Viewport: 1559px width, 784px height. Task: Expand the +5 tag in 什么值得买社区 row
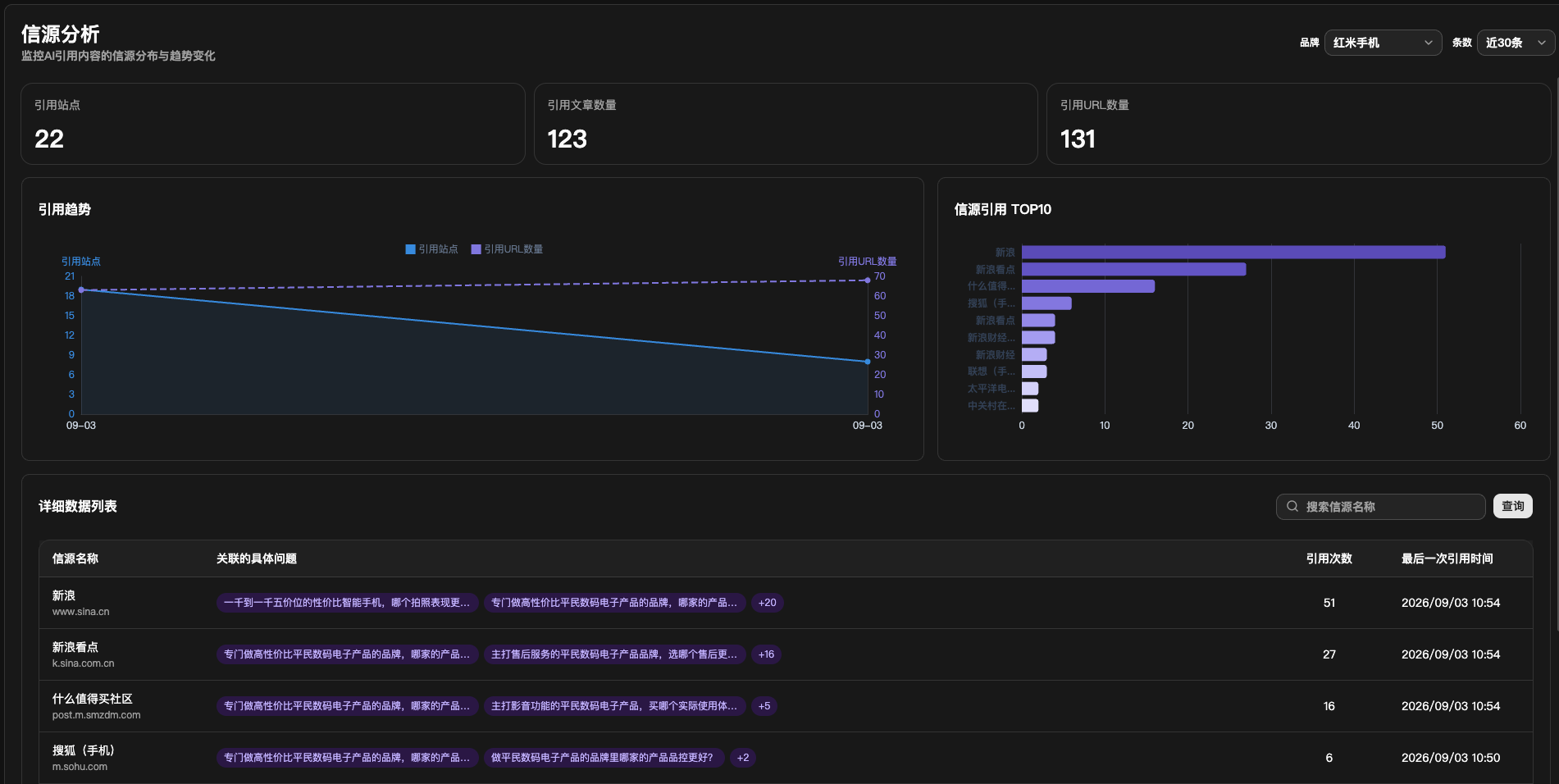point(764,706)
